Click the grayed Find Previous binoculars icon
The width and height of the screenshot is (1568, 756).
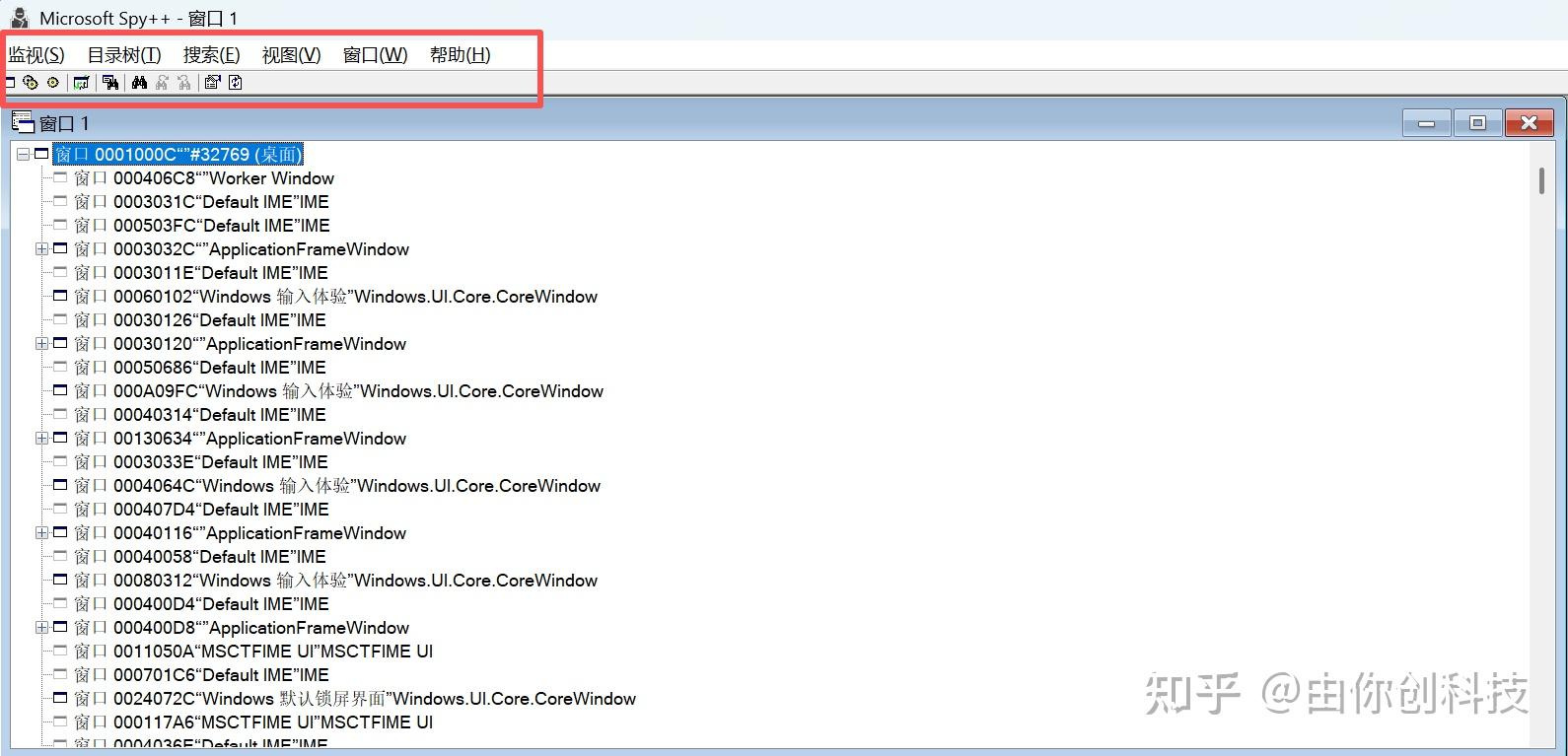coord(184,83)
